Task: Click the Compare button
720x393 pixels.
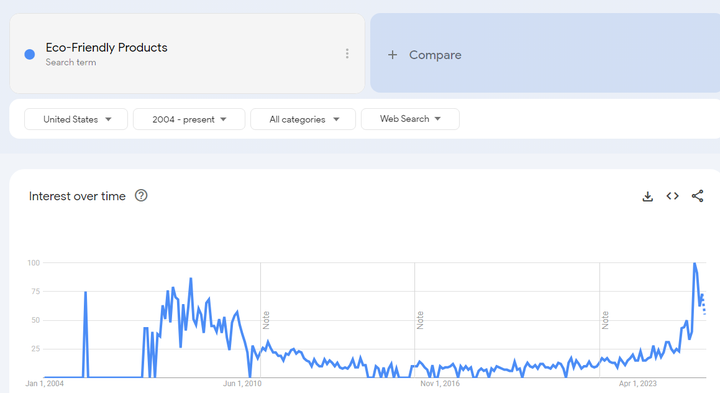Action: (545, 53)
